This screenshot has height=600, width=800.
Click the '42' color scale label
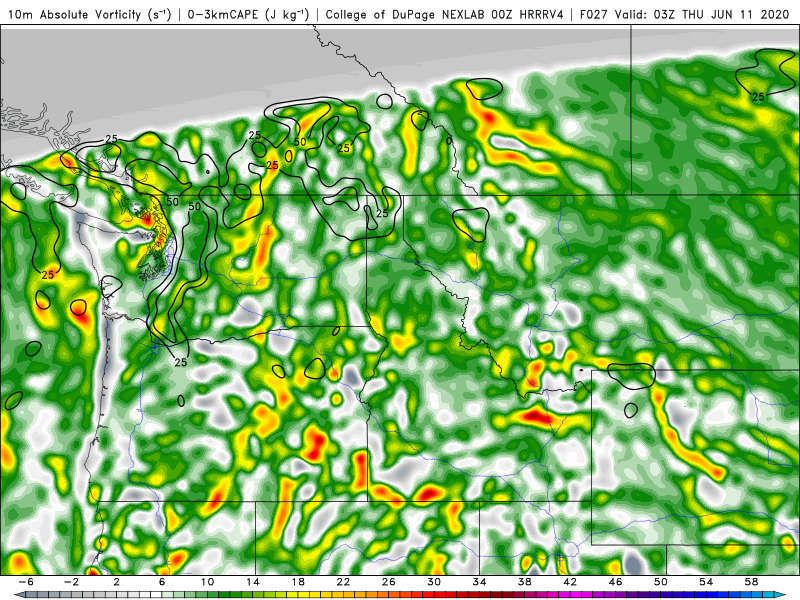570,582
